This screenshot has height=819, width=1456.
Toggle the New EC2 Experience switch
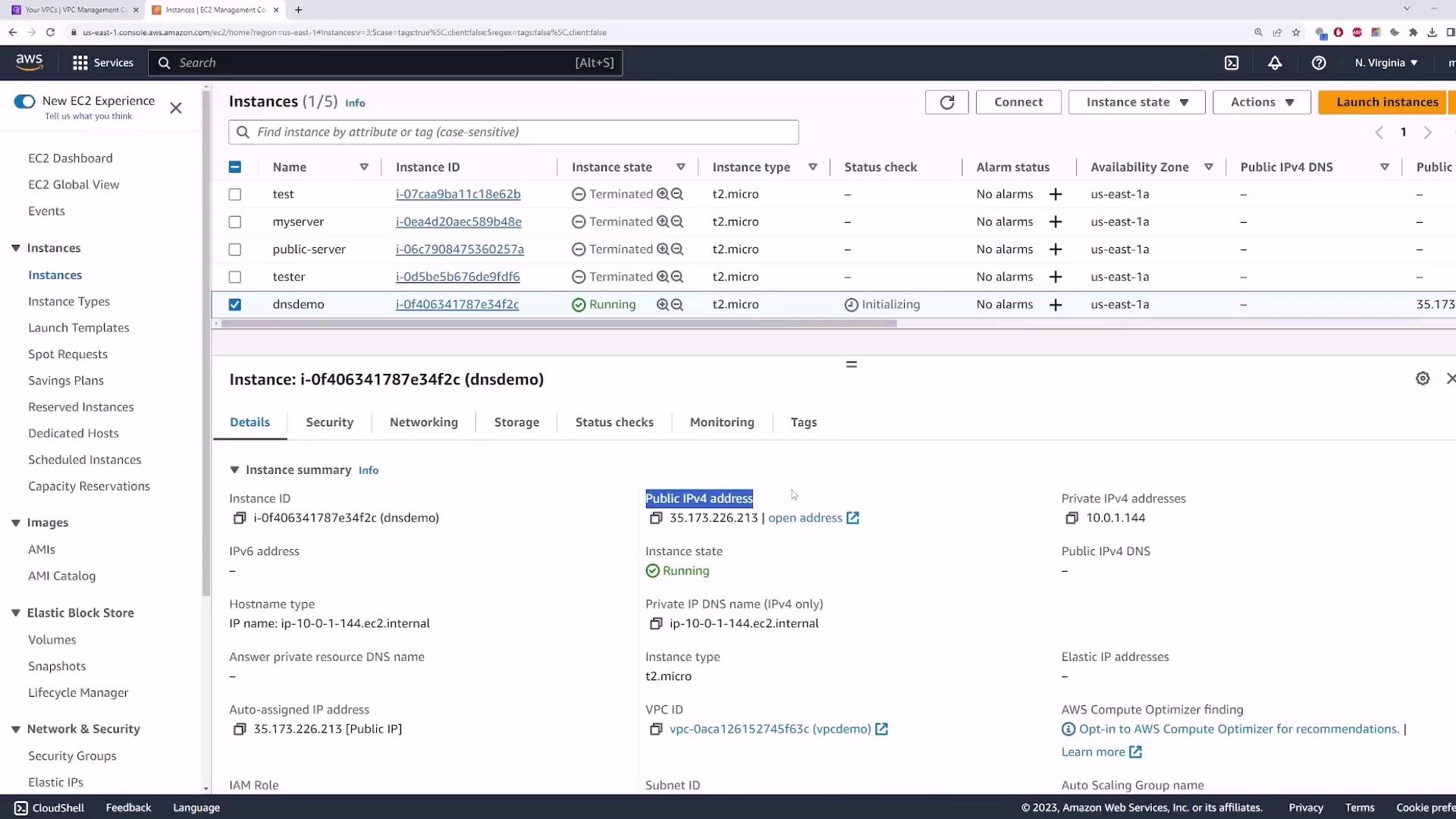tap(25, 102)
